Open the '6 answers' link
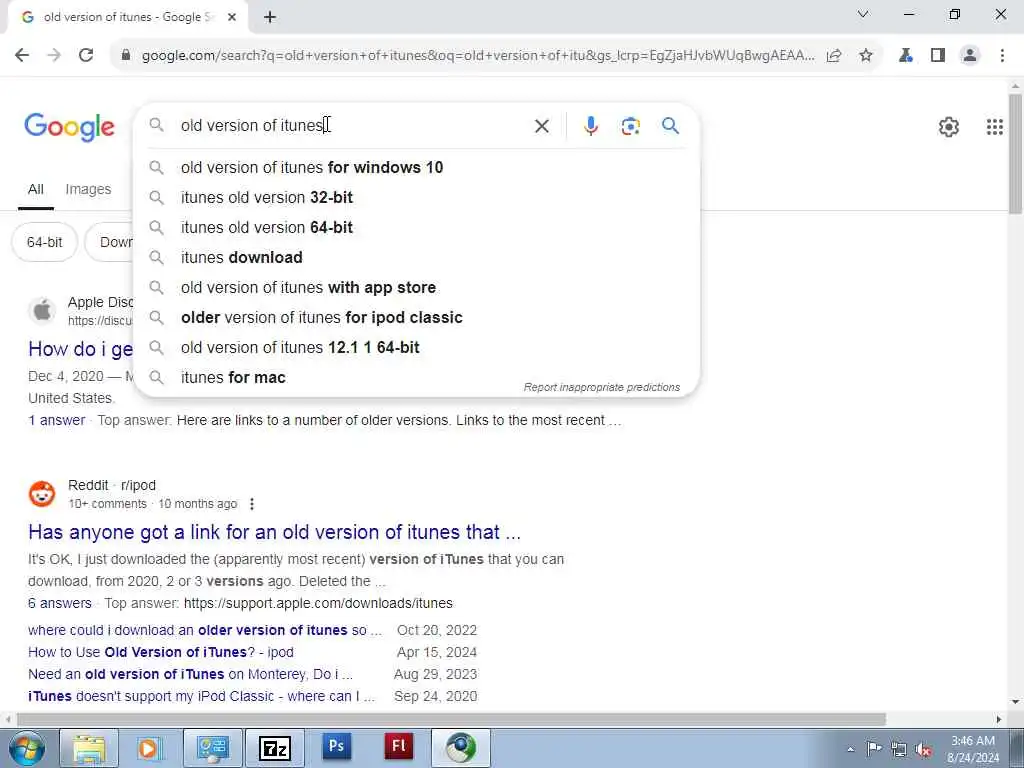 [x=59, y=603]
